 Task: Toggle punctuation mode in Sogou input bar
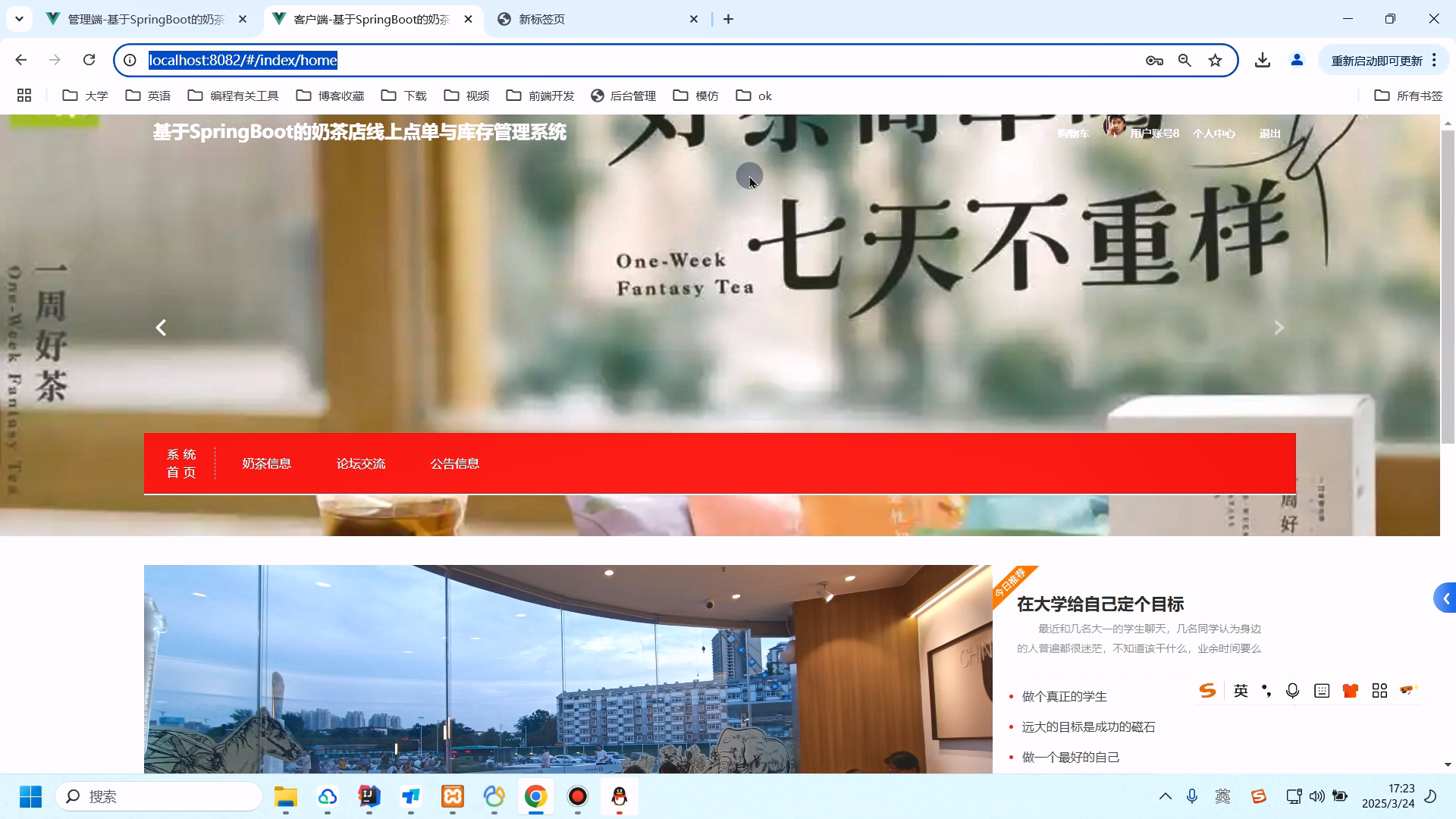[x=1265, y=690]
